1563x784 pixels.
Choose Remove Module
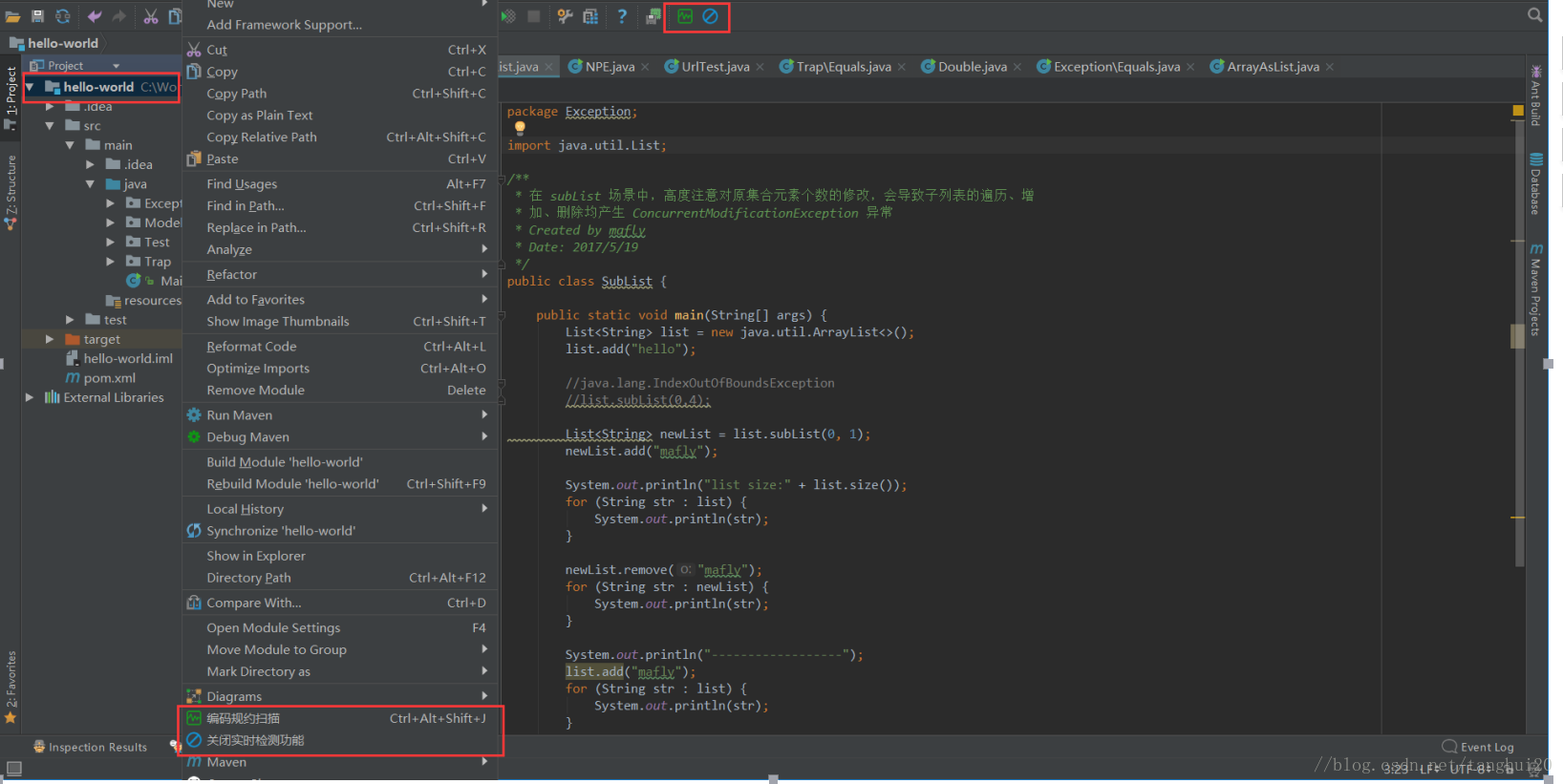pyautogui.click(x=340, y=391)
